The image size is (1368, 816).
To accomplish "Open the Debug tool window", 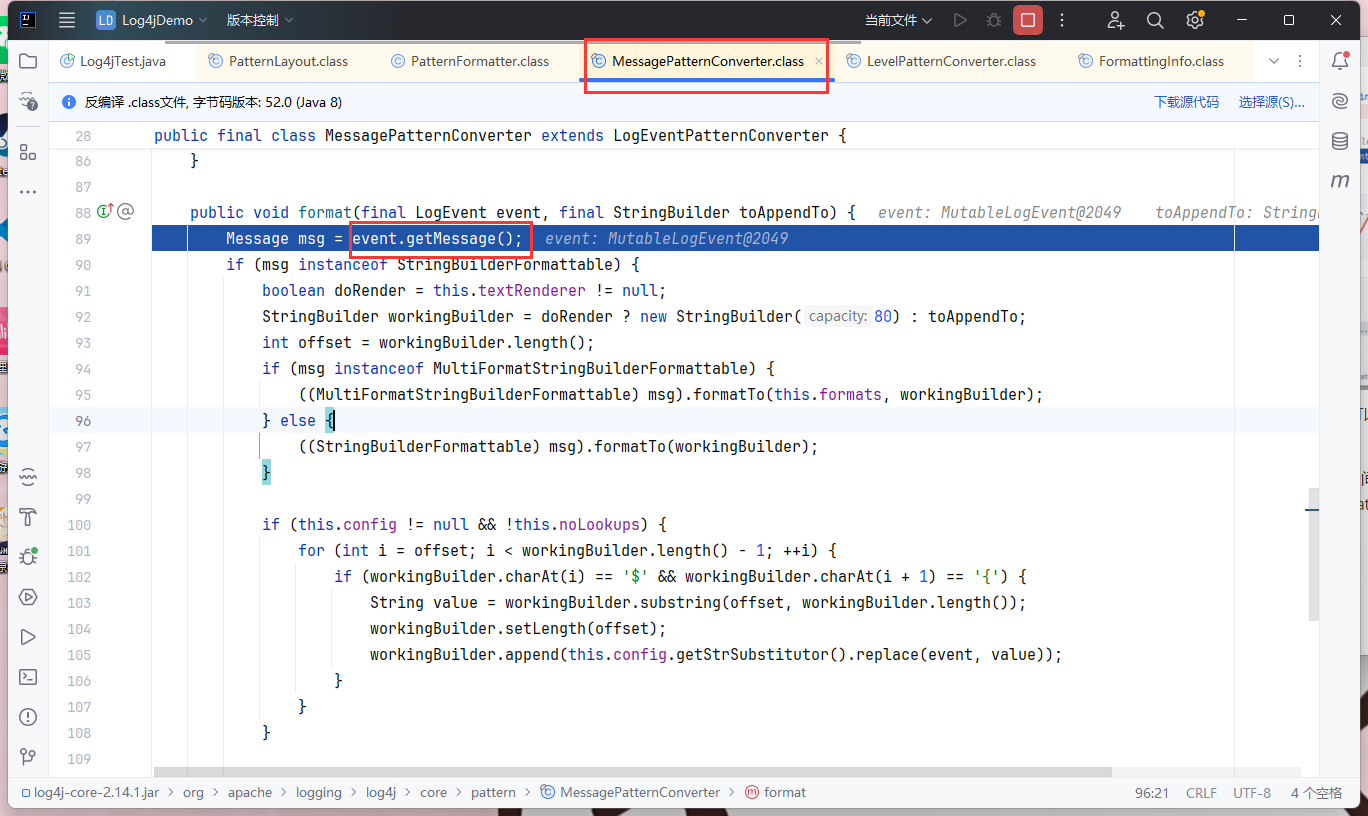I will coord(28,556).
